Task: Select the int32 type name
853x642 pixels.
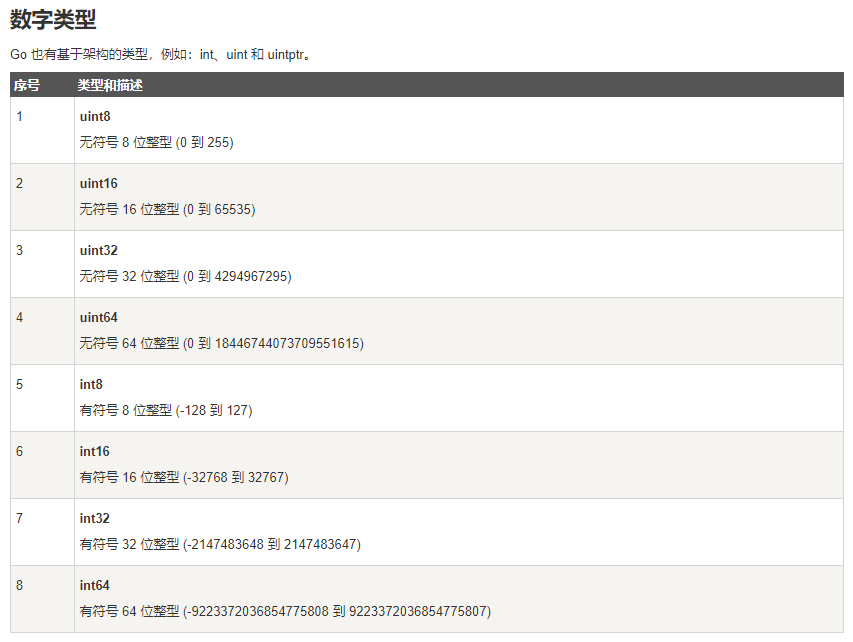Action: (x=95, y=518)
